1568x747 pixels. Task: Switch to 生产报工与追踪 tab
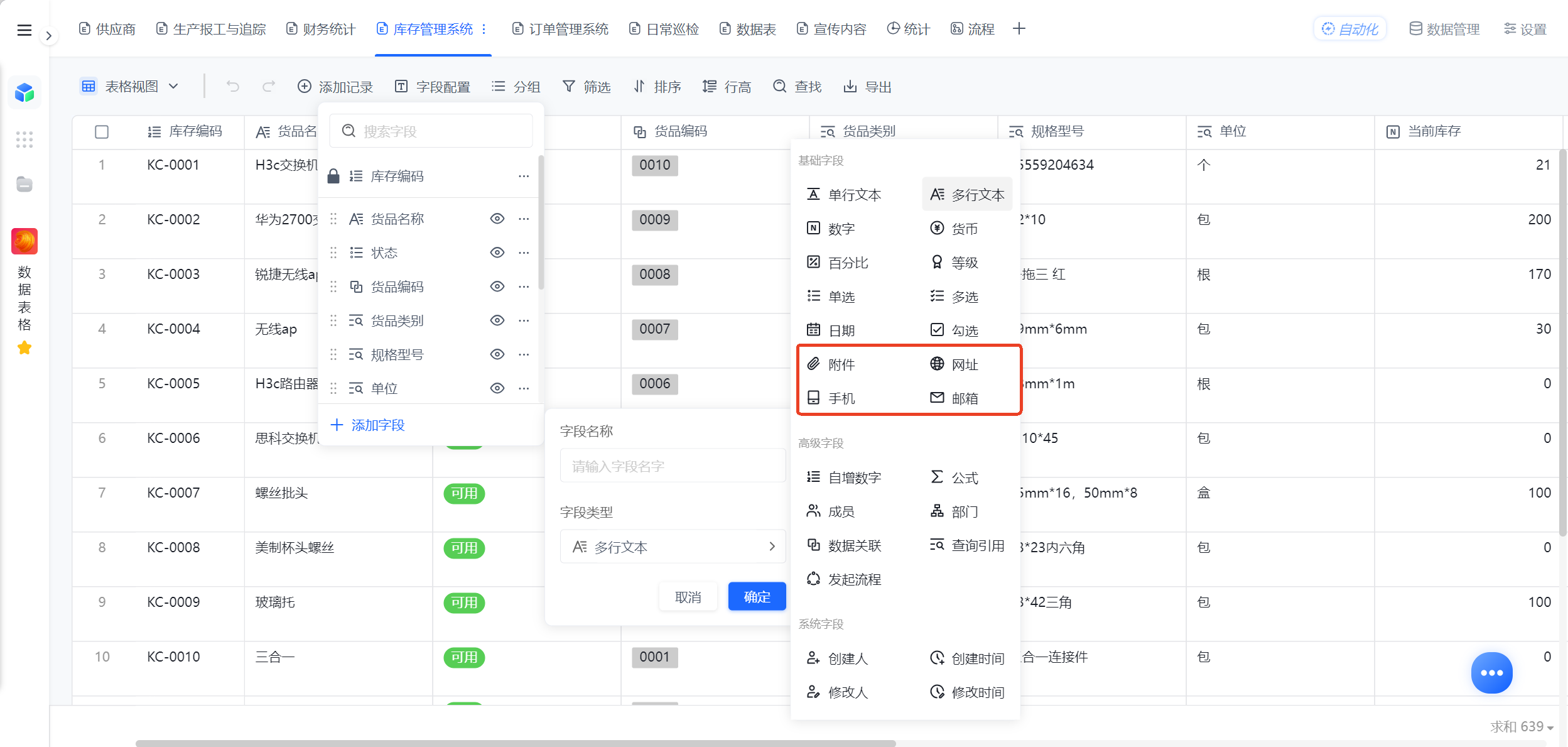[212, 29]
